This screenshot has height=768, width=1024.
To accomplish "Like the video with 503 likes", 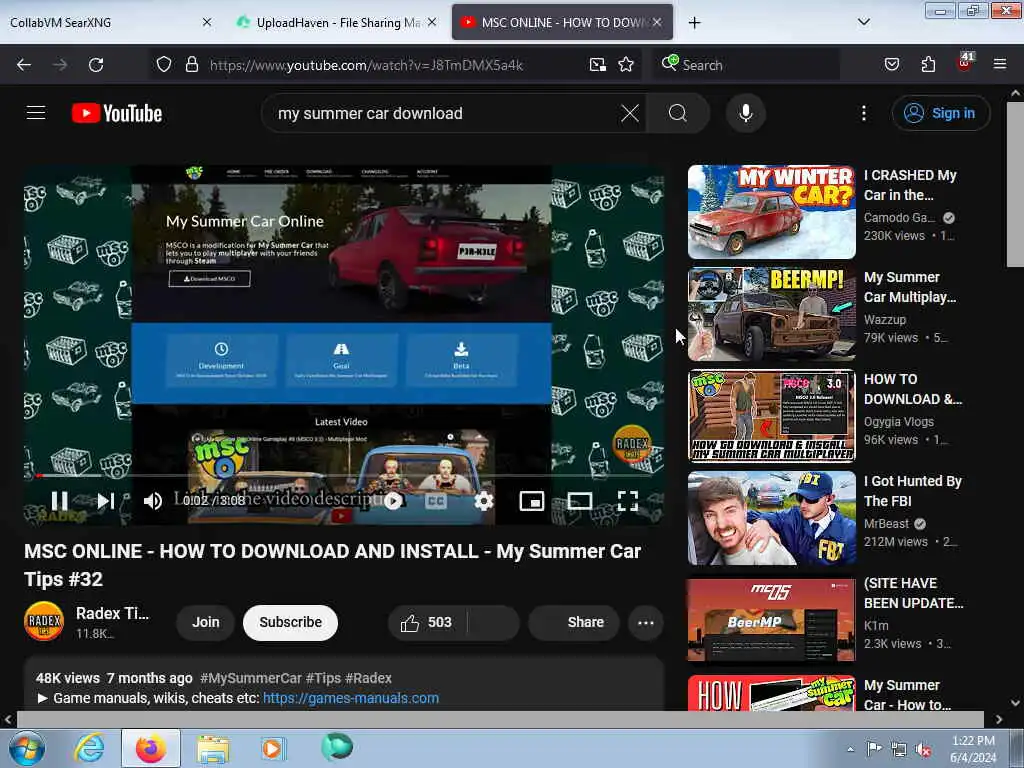I will pos(427,622).
